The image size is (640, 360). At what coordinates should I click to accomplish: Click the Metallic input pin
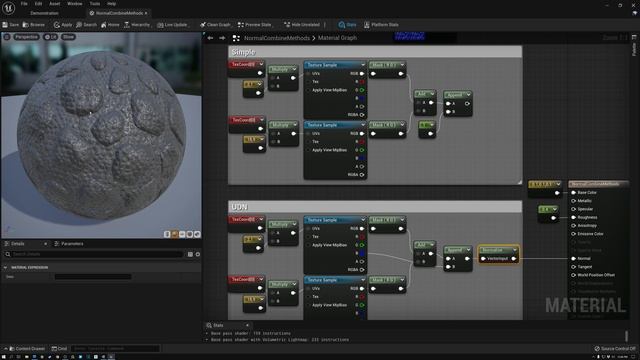(573, 201)
